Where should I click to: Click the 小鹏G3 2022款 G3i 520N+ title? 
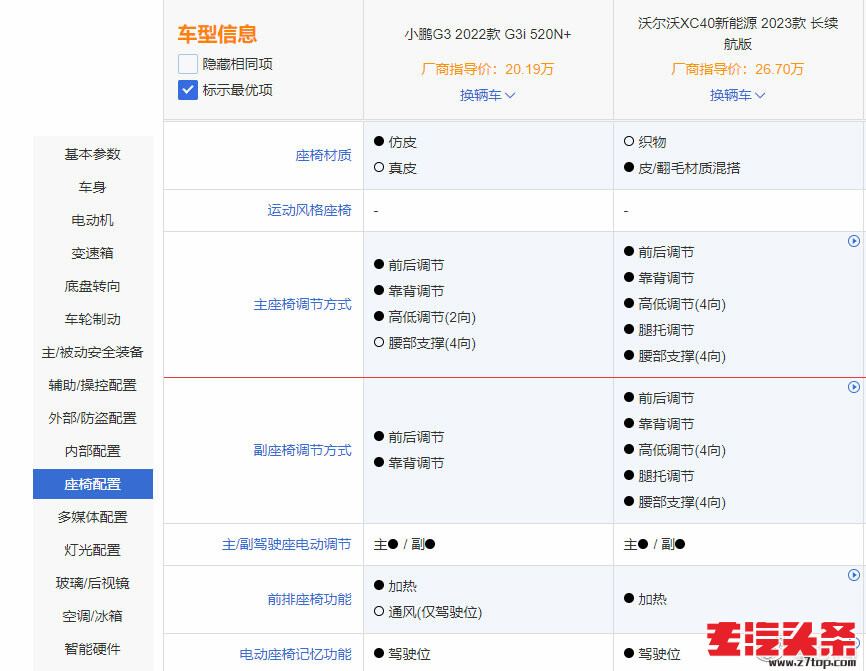[x=488, y=34]
